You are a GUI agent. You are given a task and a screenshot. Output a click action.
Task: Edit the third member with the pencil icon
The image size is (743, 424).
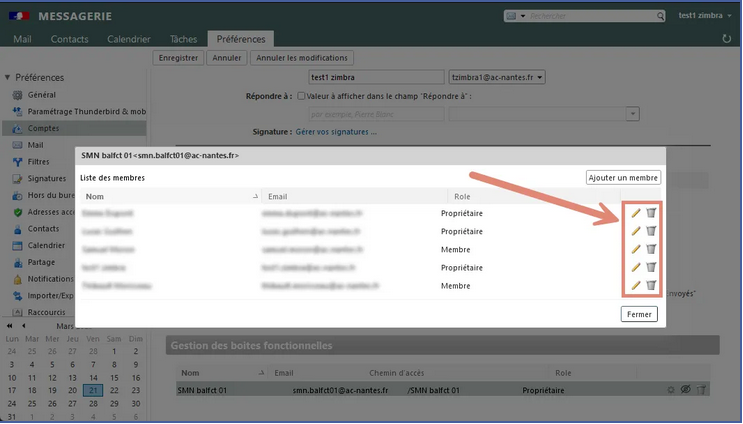(x=636, y=249)
